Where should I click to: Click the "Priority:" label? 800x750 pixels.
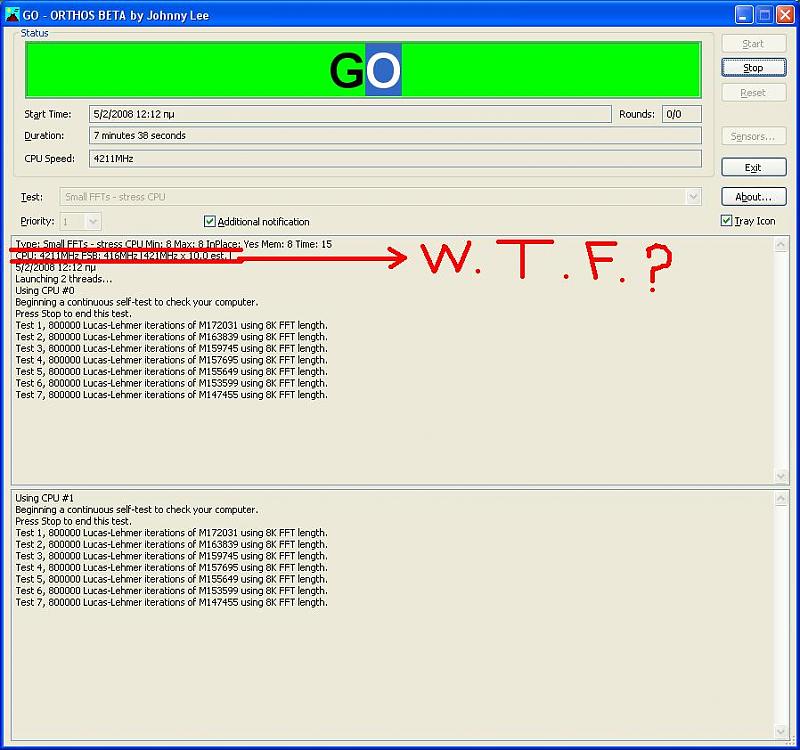[x=37, y=221]
